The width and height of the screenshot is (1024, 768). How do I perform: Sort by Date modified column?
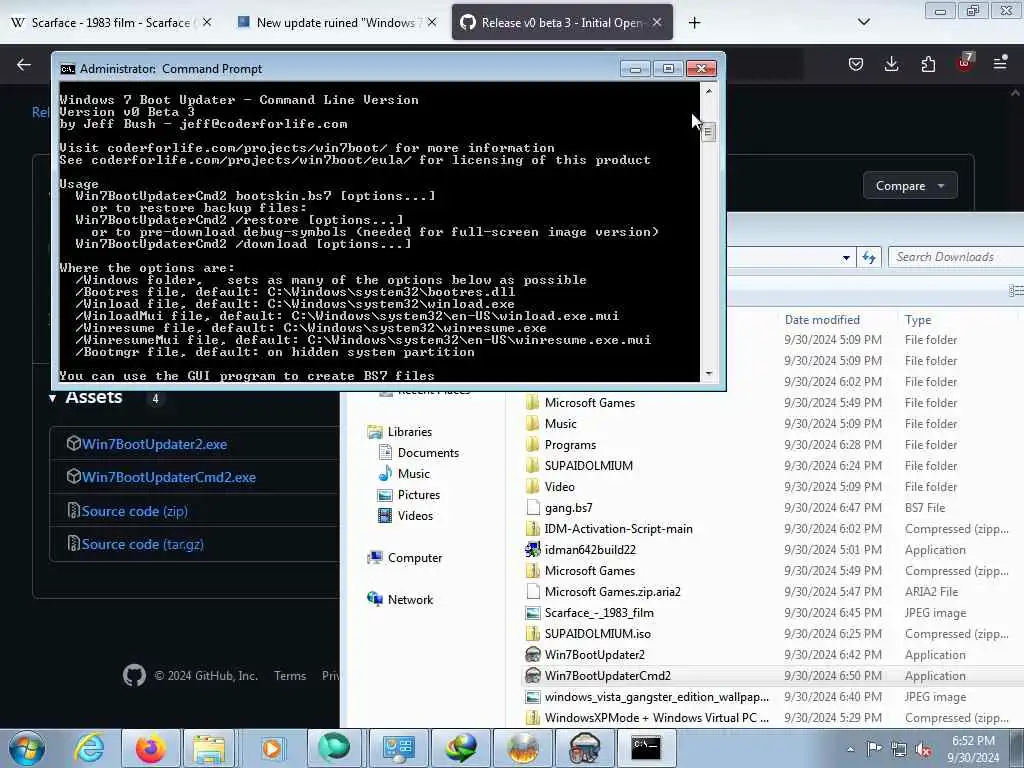[822, 320]
